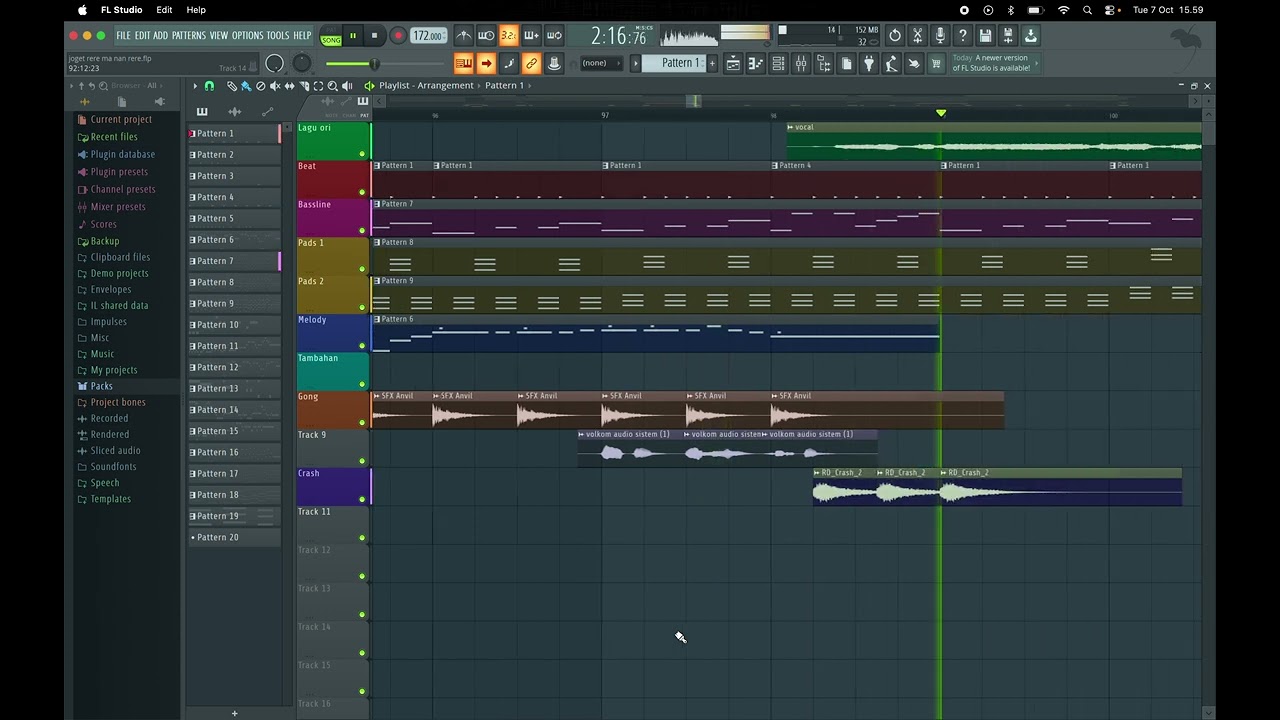Open the piano roll view icon
This screenshot has width=1280, height=720.
pos(755,64)
